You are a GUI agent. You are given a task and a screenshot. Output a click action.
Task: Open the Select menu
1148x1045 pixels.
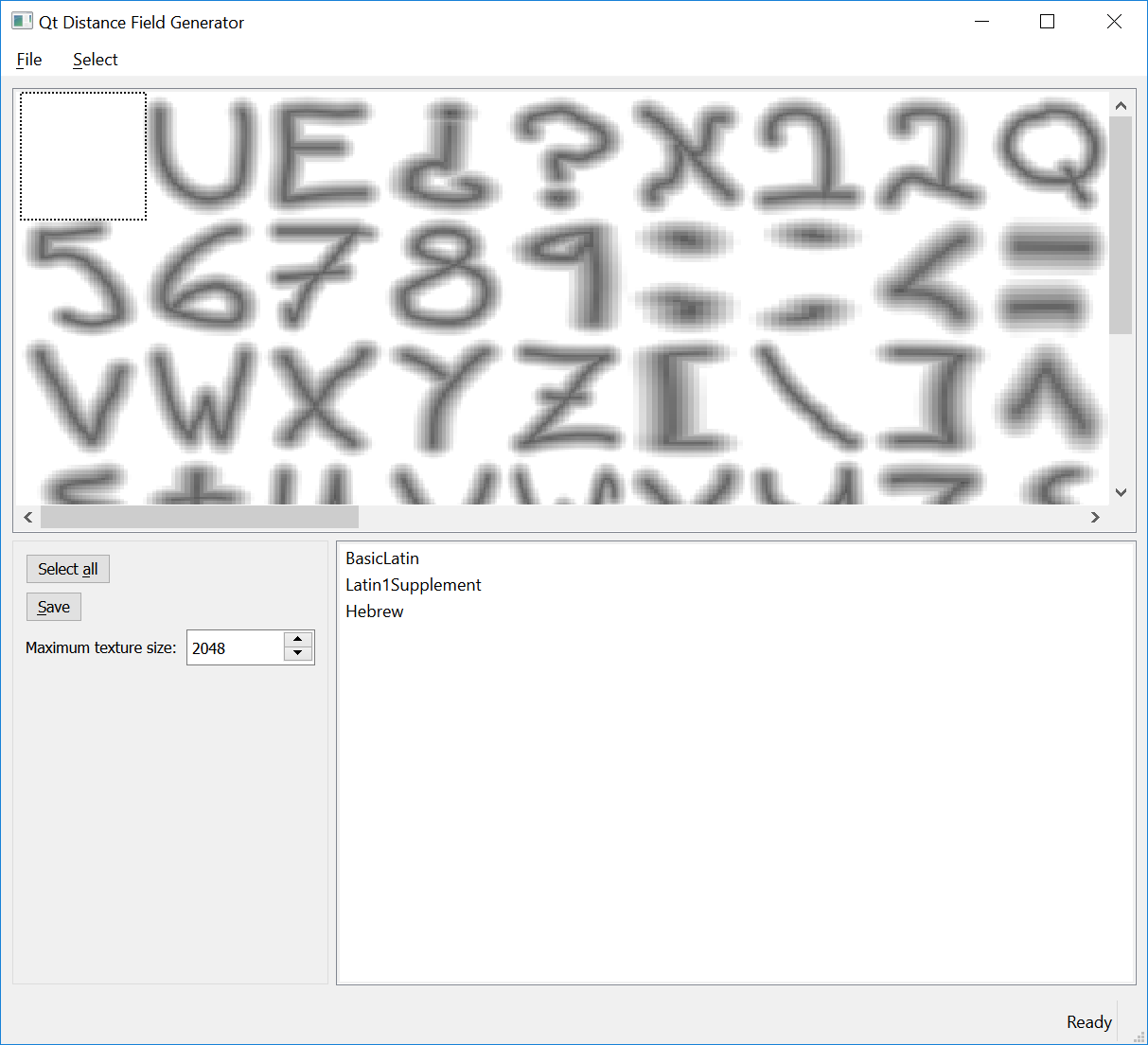point(95,59)
